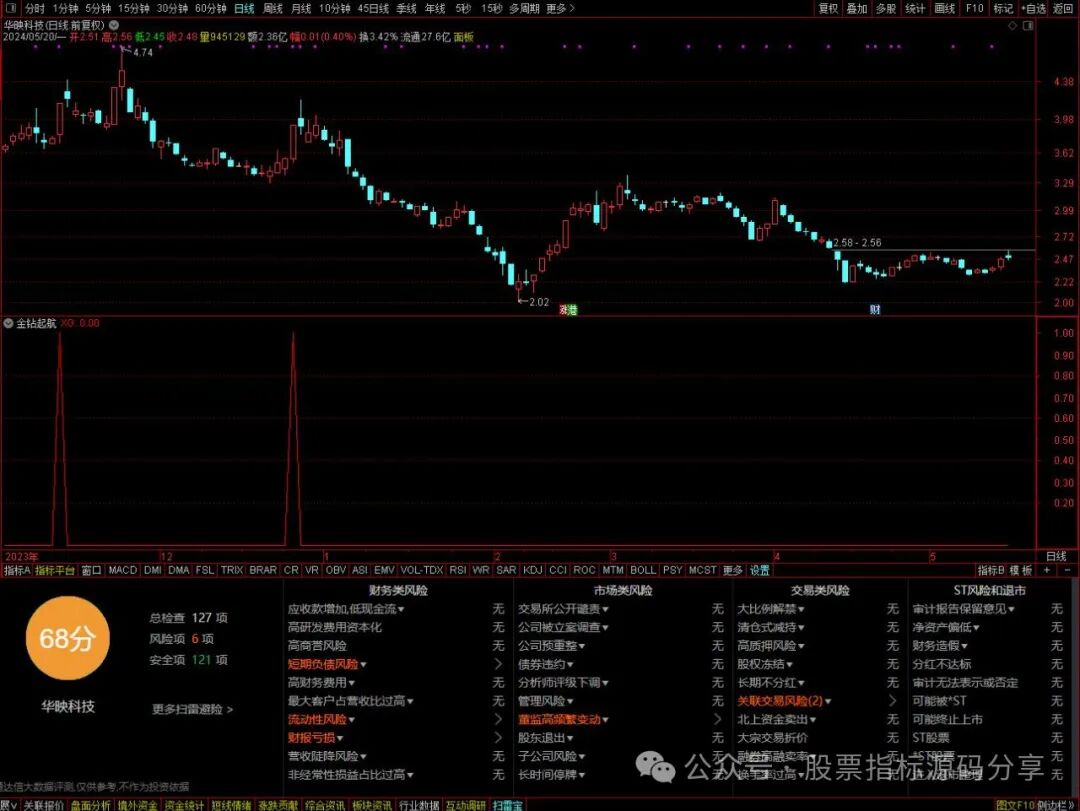
Task: Click the 返回 button
Action: pyautogui.click(x=1063, y=8)
